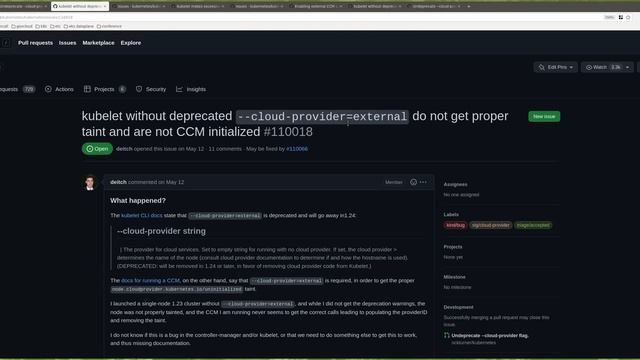Open Issues in the top navigation

click(x=67, y=43)
